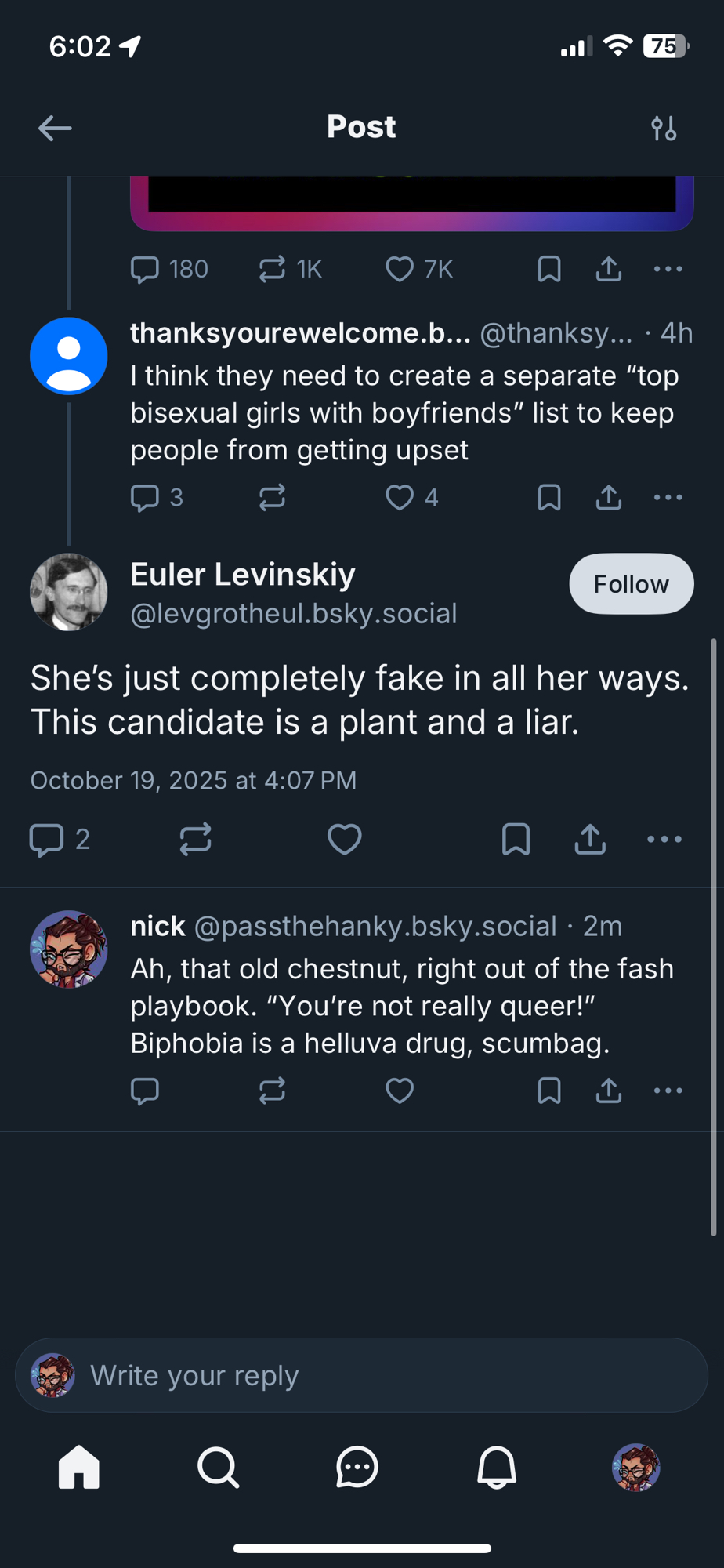Open thread settings sliders icon
The image size is (724, 1568).
coord(664,128)
